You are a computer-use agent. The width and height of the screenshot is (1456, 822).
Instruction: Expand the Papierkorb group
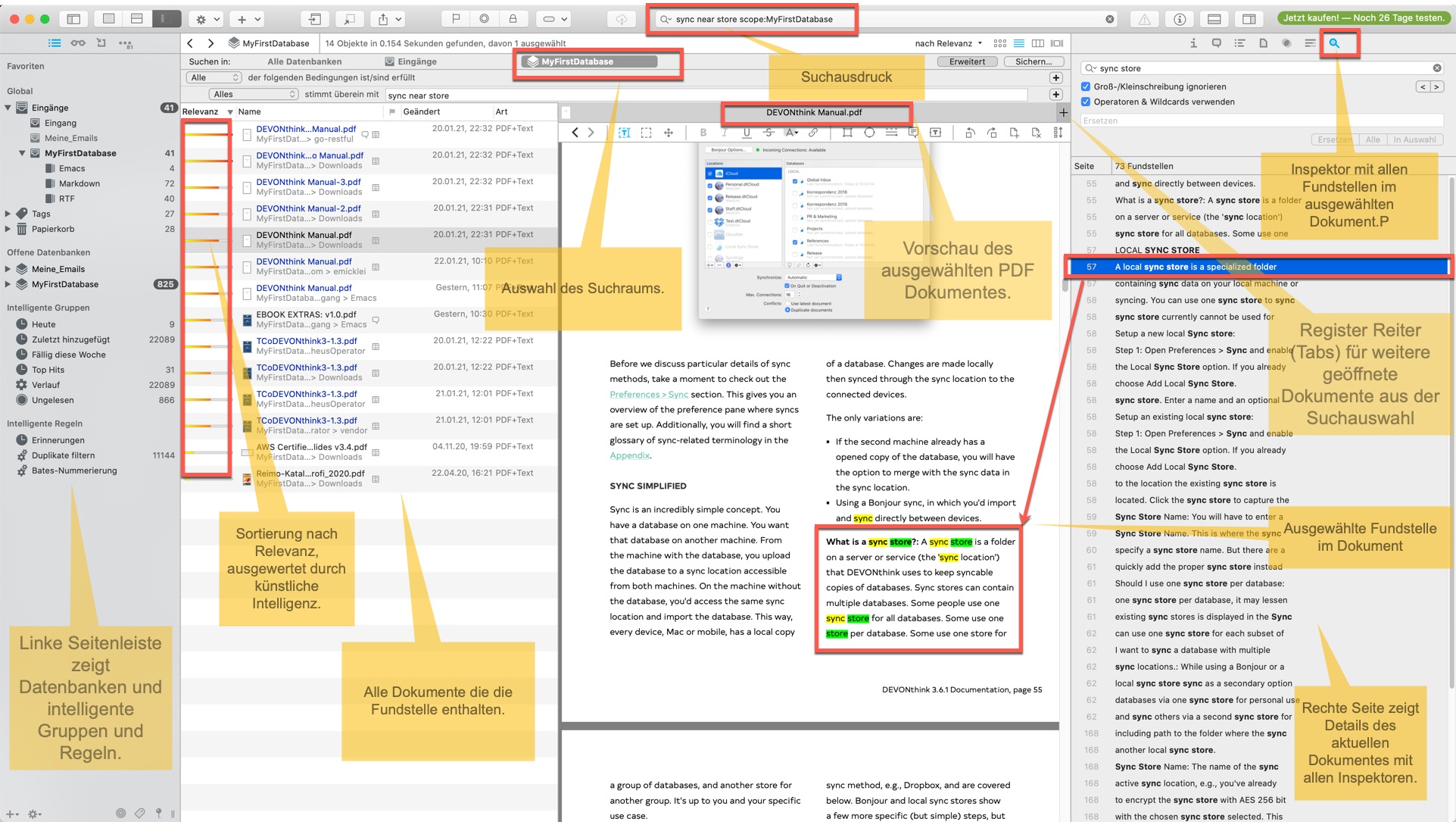tap(8, 229)
